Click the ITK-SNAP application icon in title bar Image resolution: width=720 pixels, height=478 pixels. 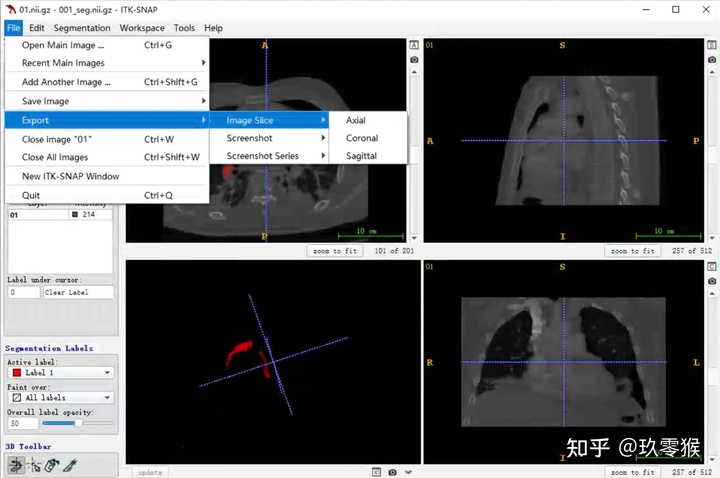point(10,9)
